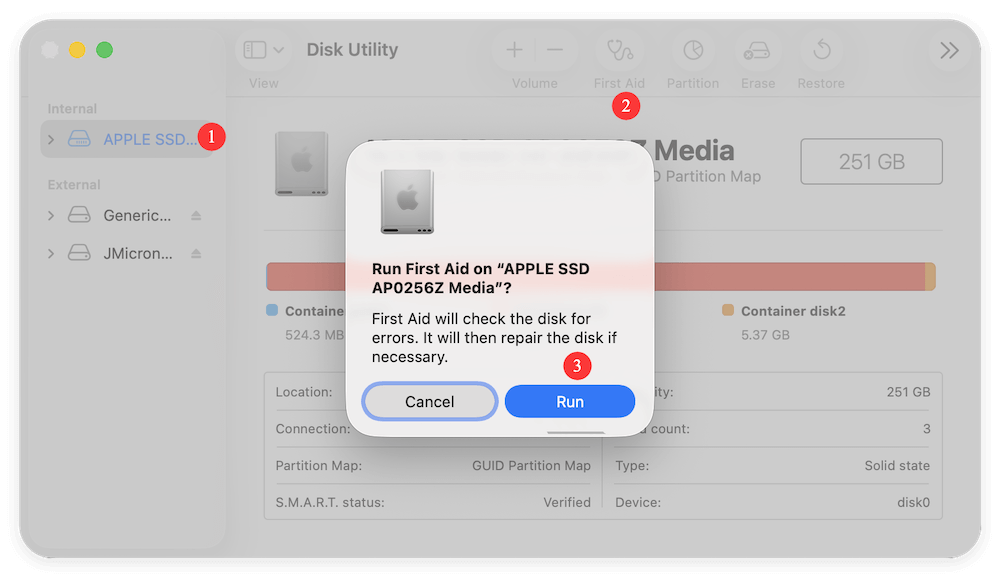
Task: Click the Remove Volume minus icon
Action: coord(555,49)
